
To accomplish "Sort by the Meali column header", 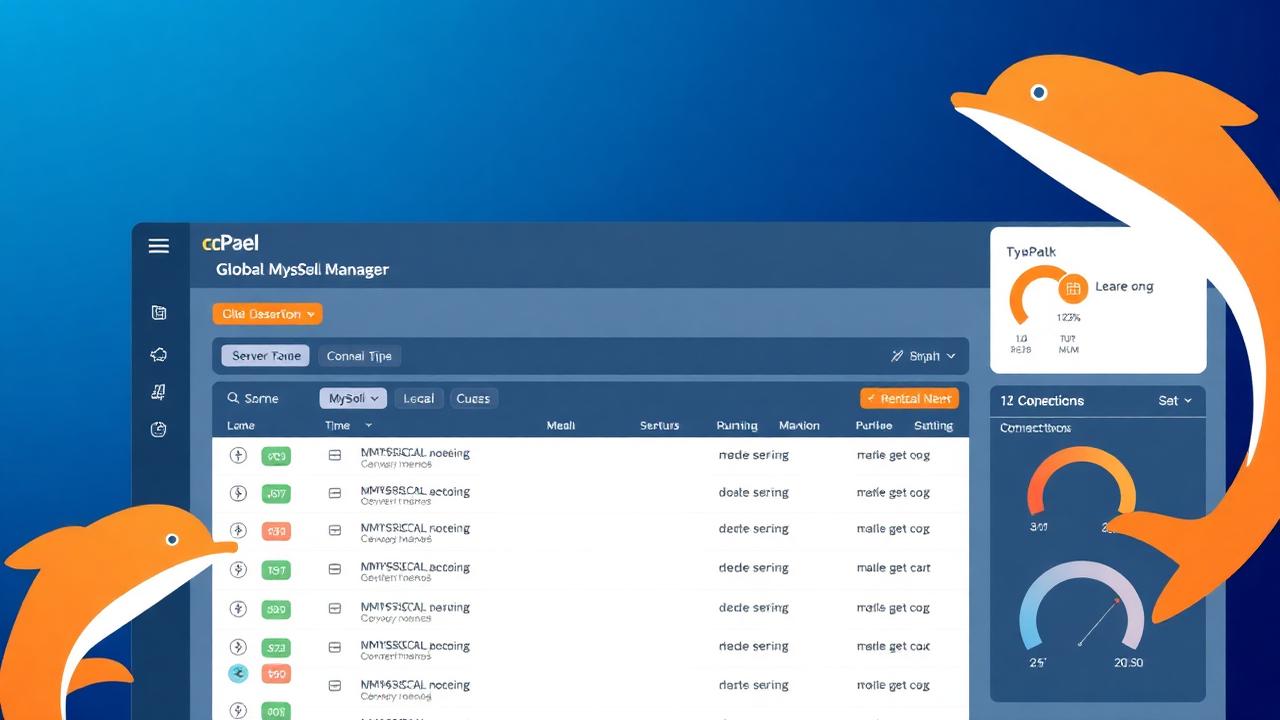I will 561,426.
